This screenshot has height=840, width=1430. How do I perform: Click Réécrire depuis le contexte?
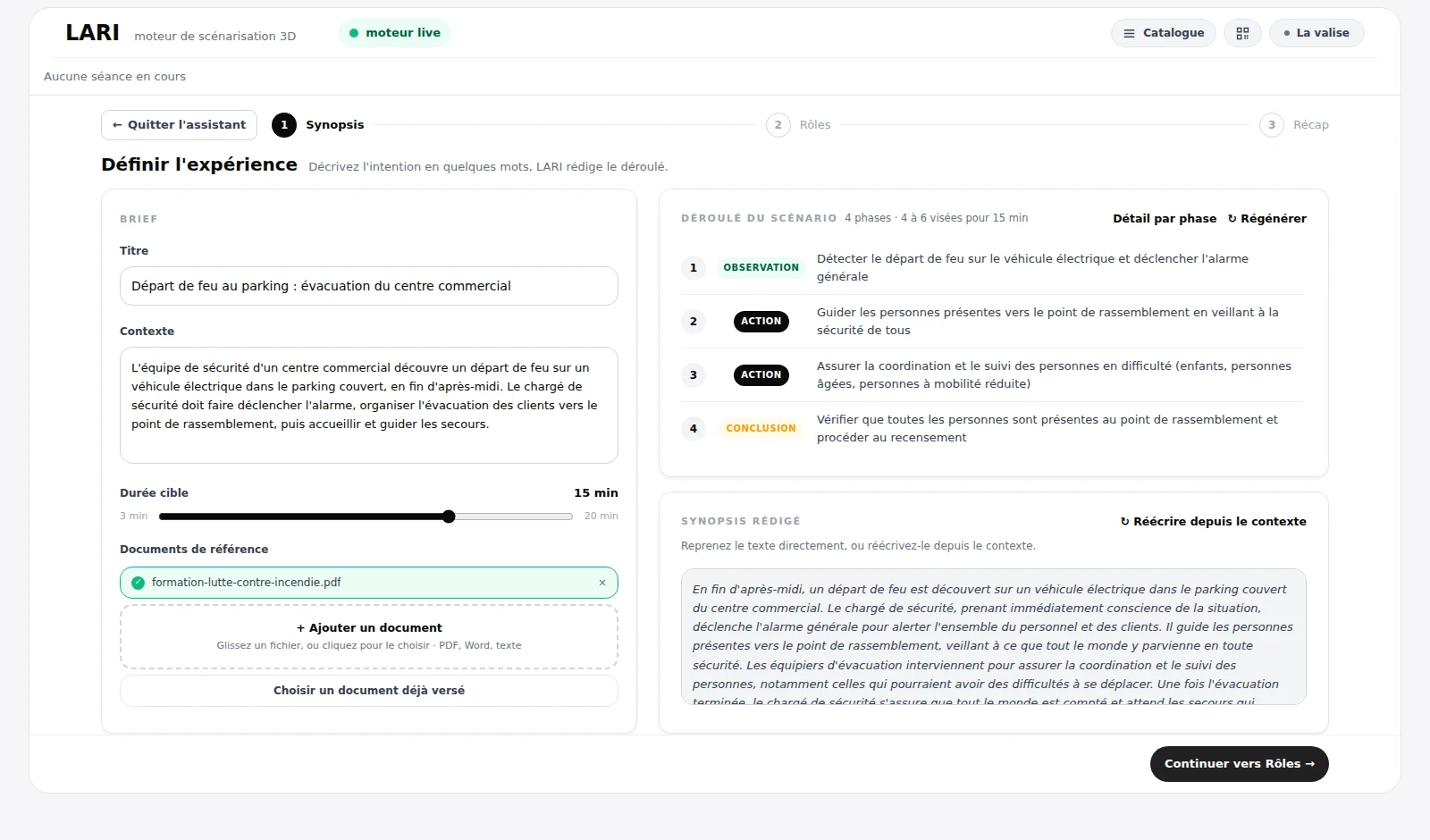click(1213, 522)
